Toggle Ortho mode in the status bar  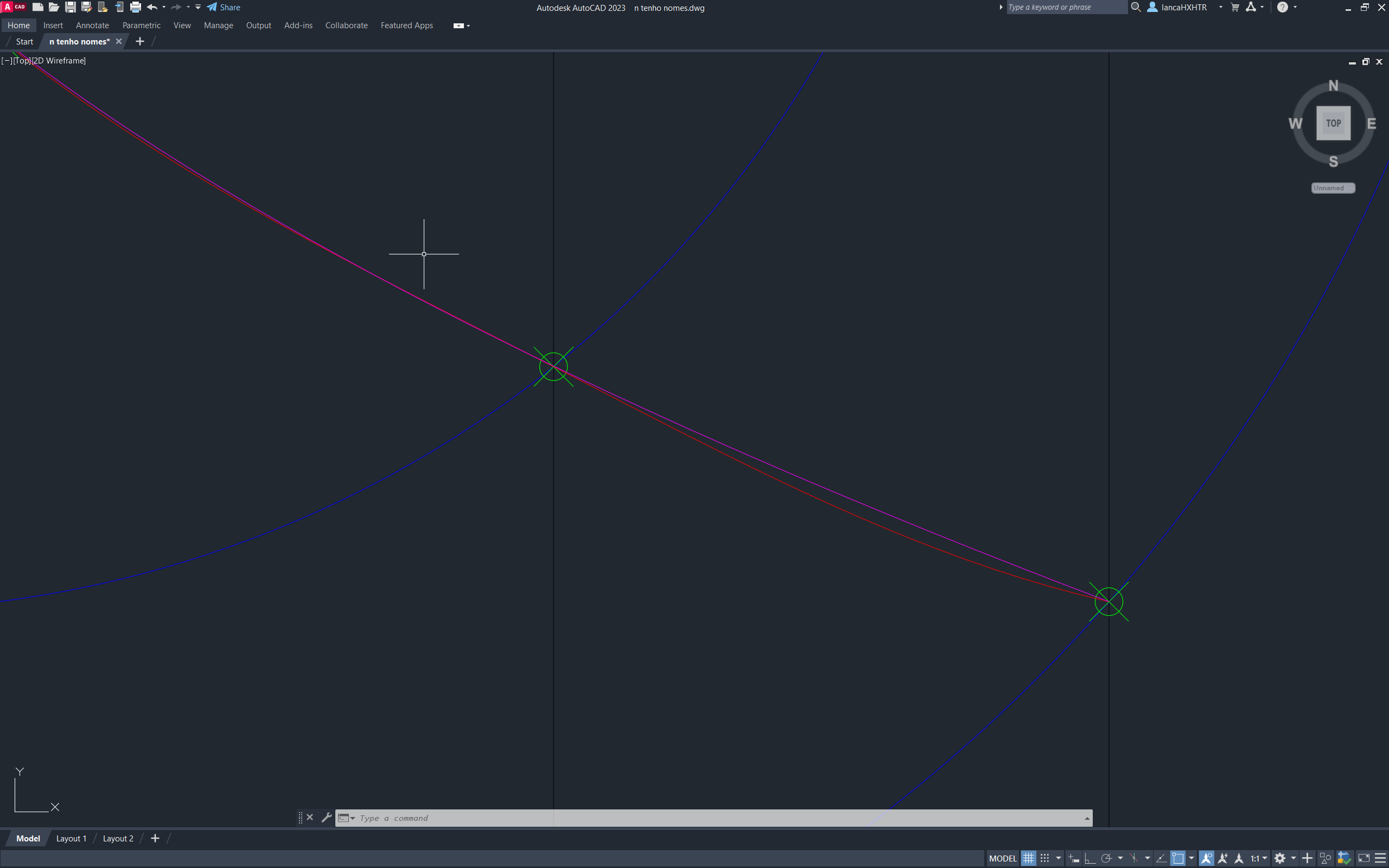pyautogui.click(x=1089, y=858)
